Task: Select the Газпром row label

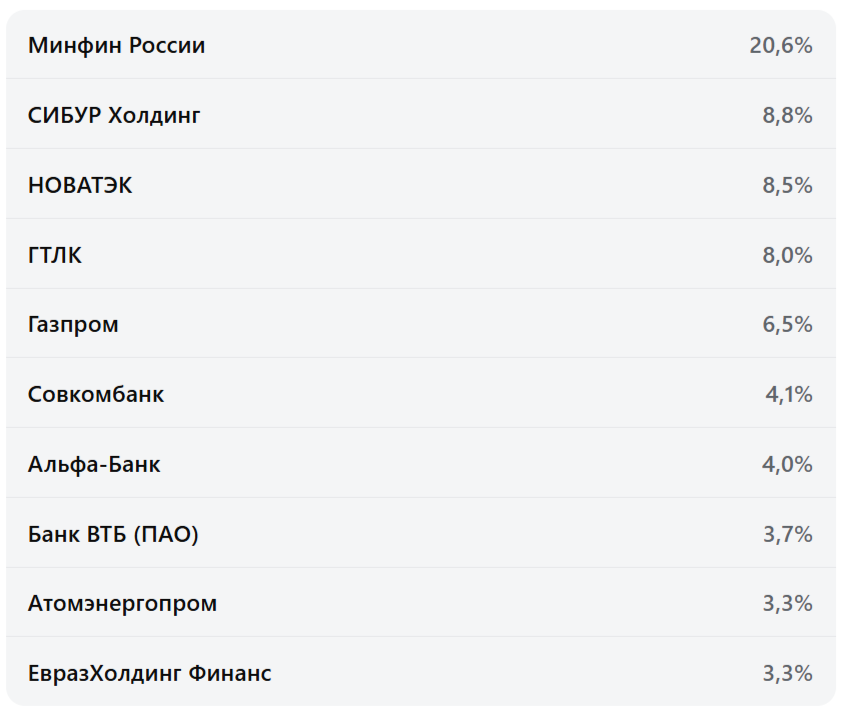Action: (73, 325)
